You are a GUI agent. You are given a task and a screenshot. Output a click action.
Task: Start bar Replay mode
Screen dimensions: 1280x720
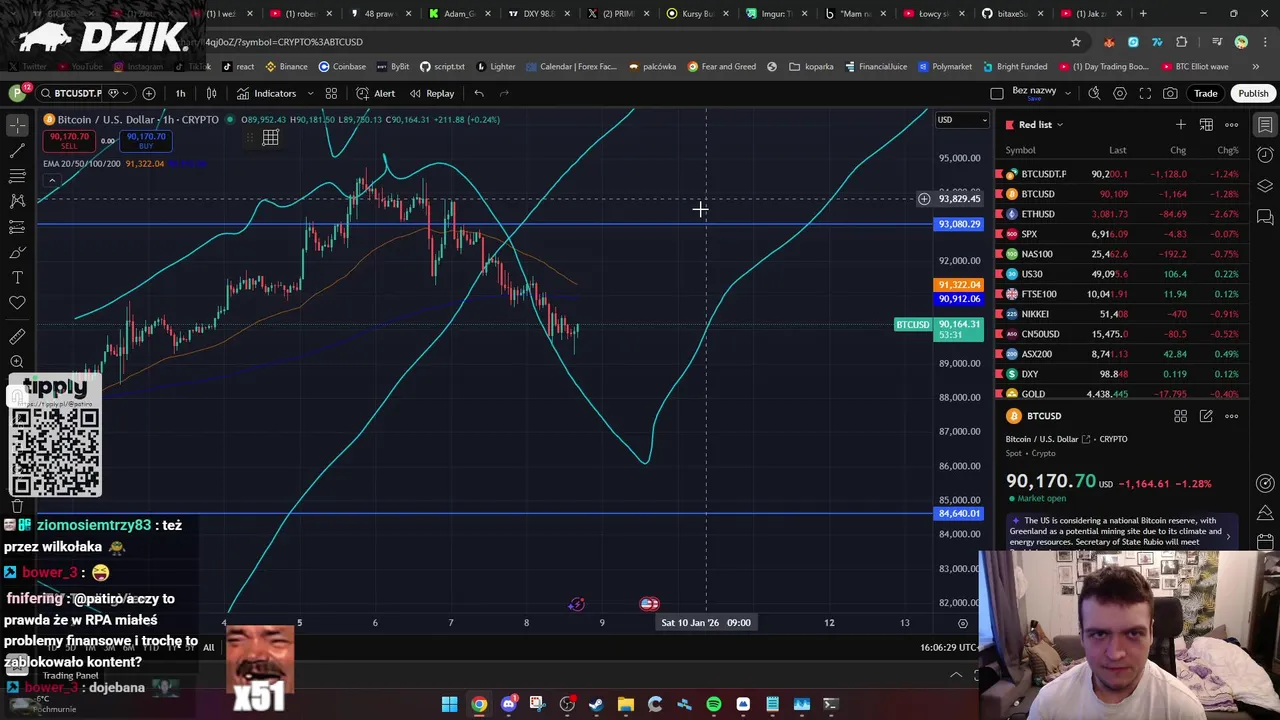pyautogui.click(x=431, y=93)
